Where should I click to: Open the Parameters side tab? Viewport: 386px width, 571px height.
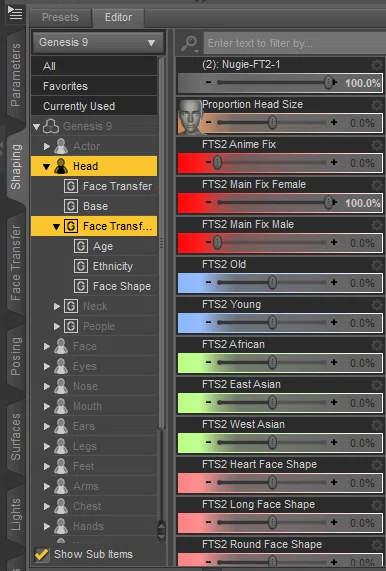tap(16, 75)
